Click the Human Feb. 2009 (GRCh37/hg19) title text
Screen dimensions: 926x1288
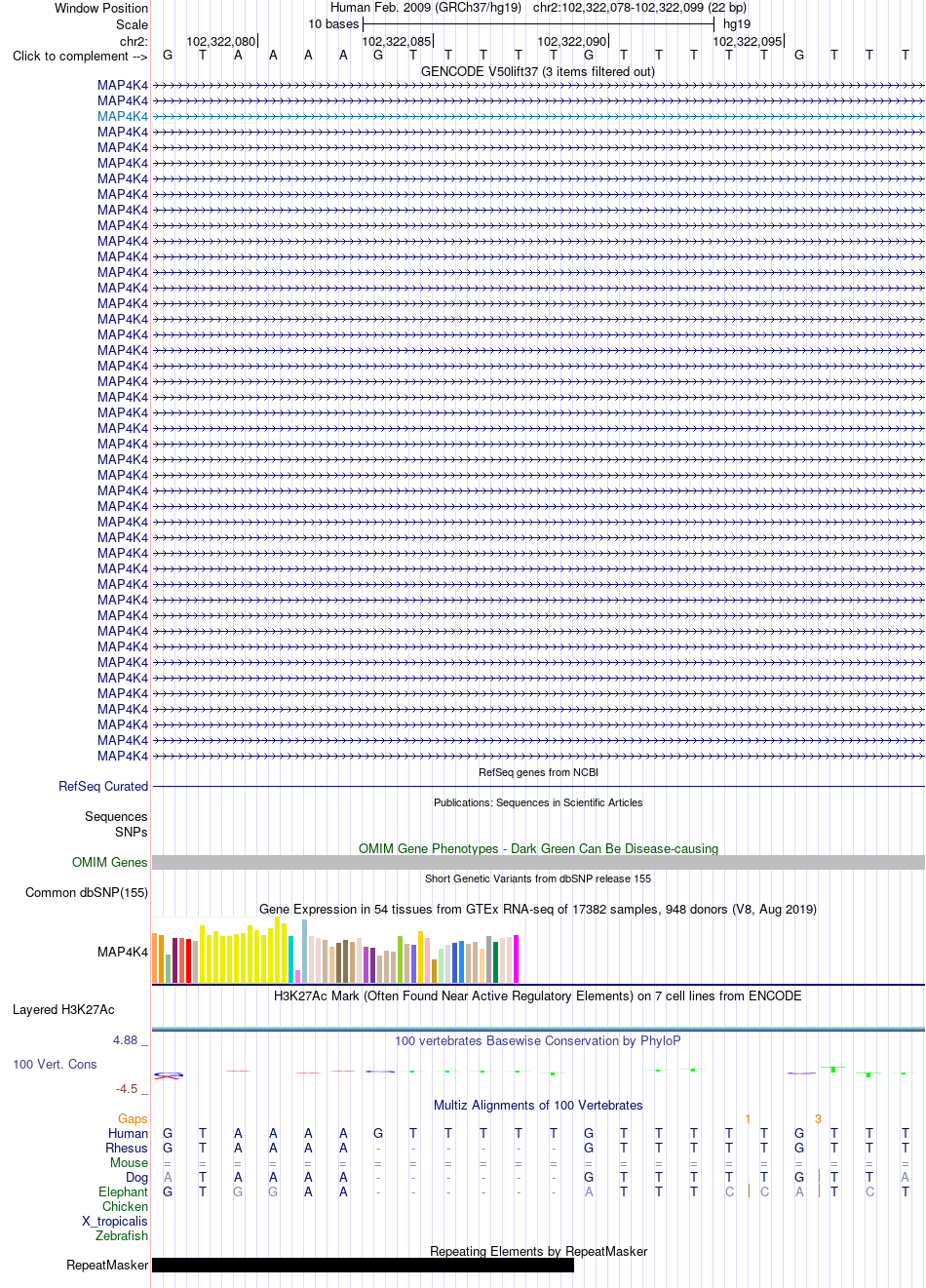(x=426, y=7)
